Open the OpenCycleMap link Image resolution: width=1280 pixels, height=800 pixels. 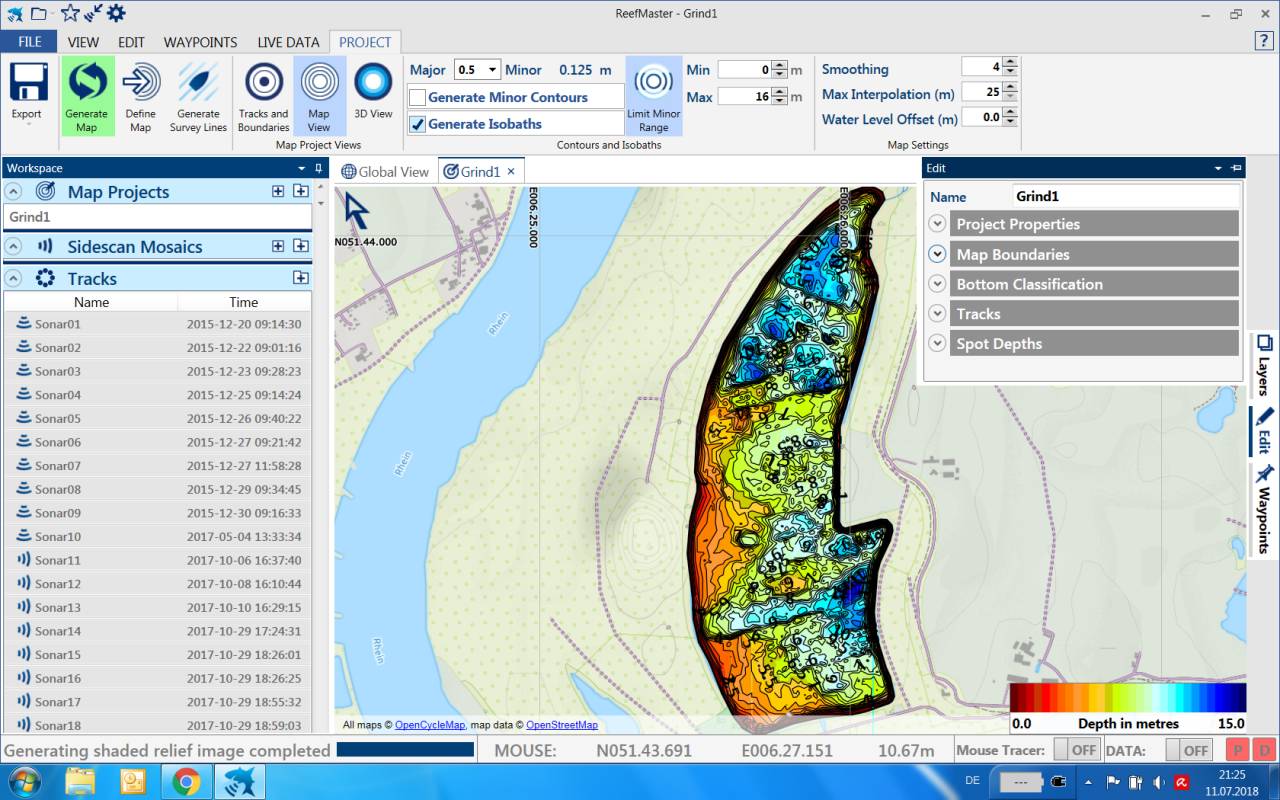(x=429, y=725)
